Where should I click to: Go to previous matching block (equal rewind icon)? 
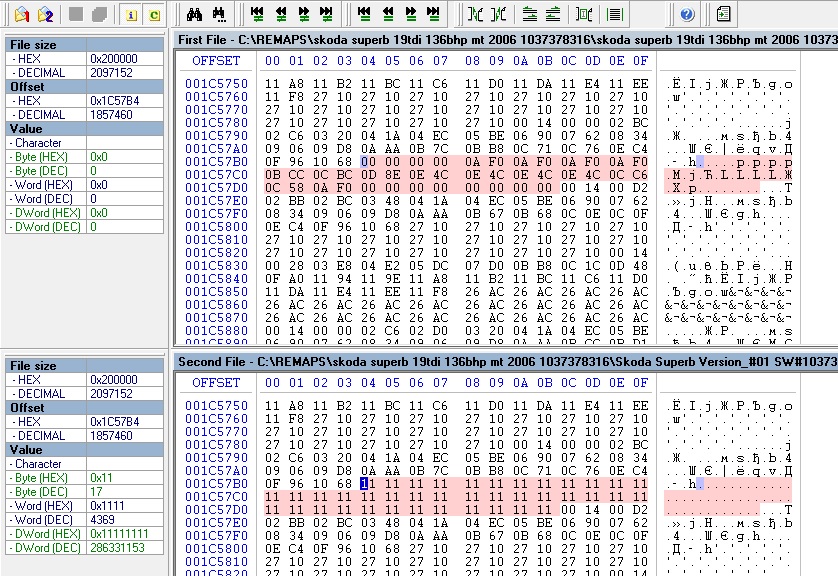click(388, 14)
